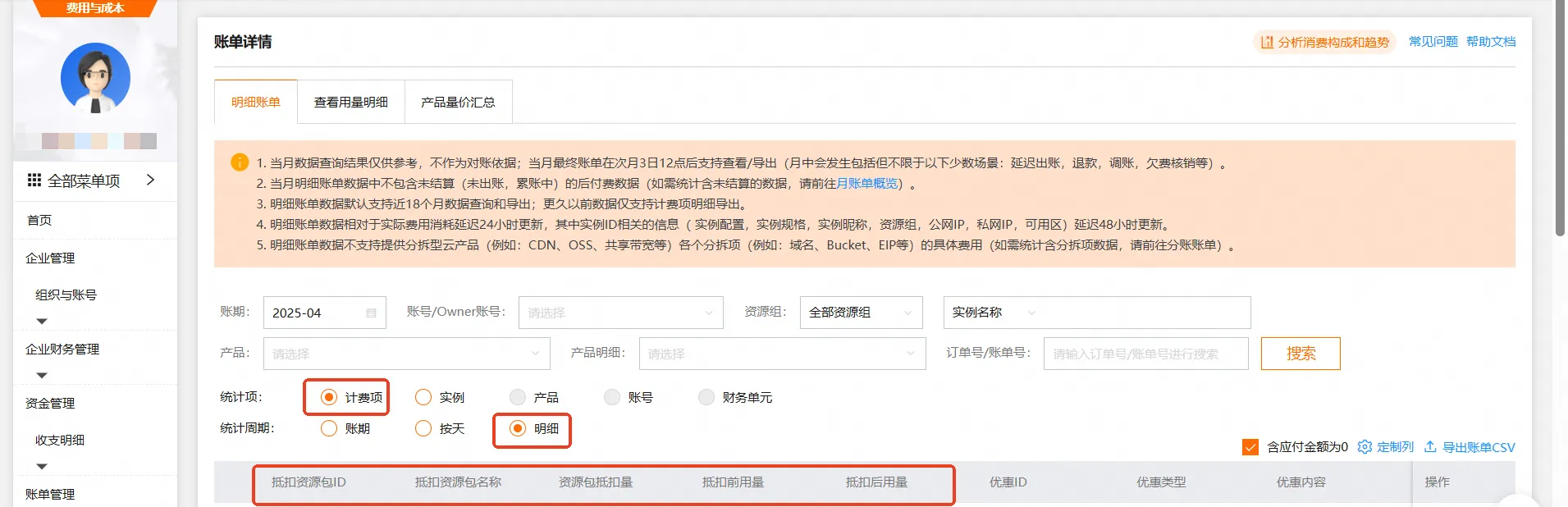The width and height of the screenshot is (1568, 507).
Task: Open calendar icon in 账期 field
Action: pos(371,313)
